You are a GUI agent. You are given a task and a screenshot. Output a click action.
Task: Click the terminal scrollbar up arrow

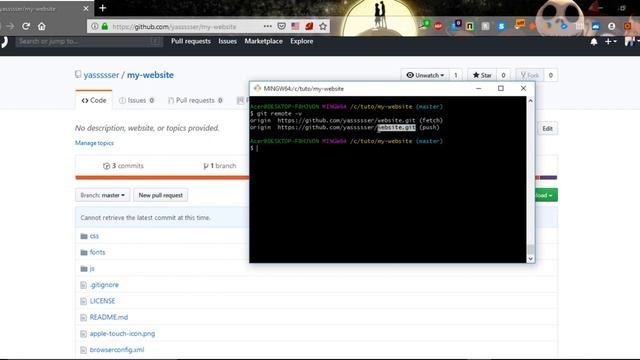(x=531, y=100)
